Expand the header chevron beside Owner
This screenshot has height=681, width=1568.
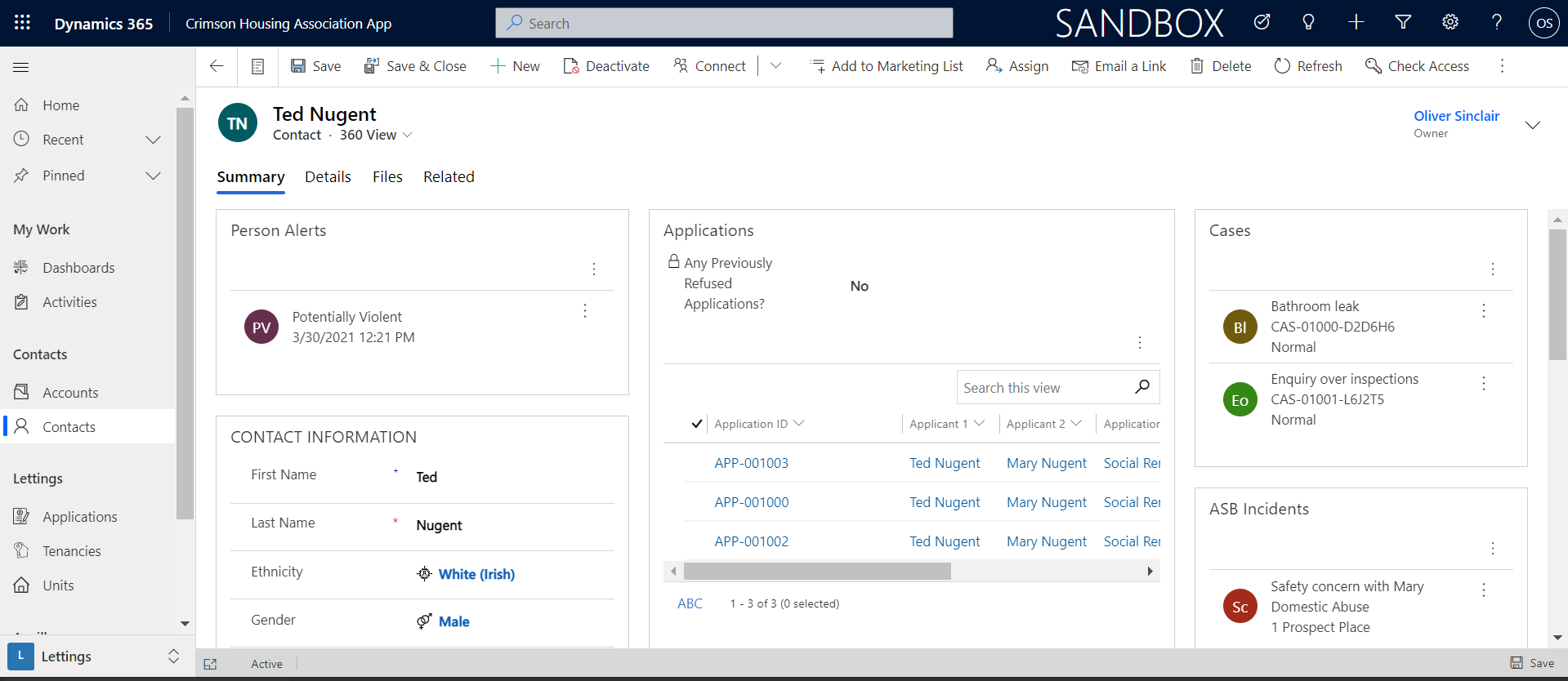point(1533,125)
